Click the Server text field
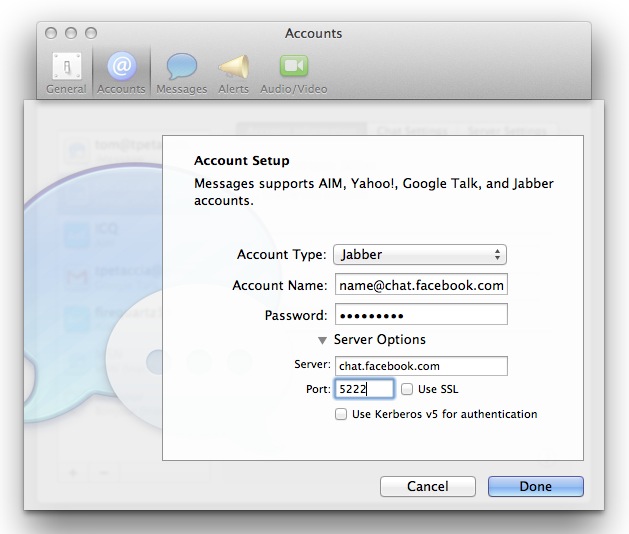The image size is (629, 534). [x=421, y=366]
